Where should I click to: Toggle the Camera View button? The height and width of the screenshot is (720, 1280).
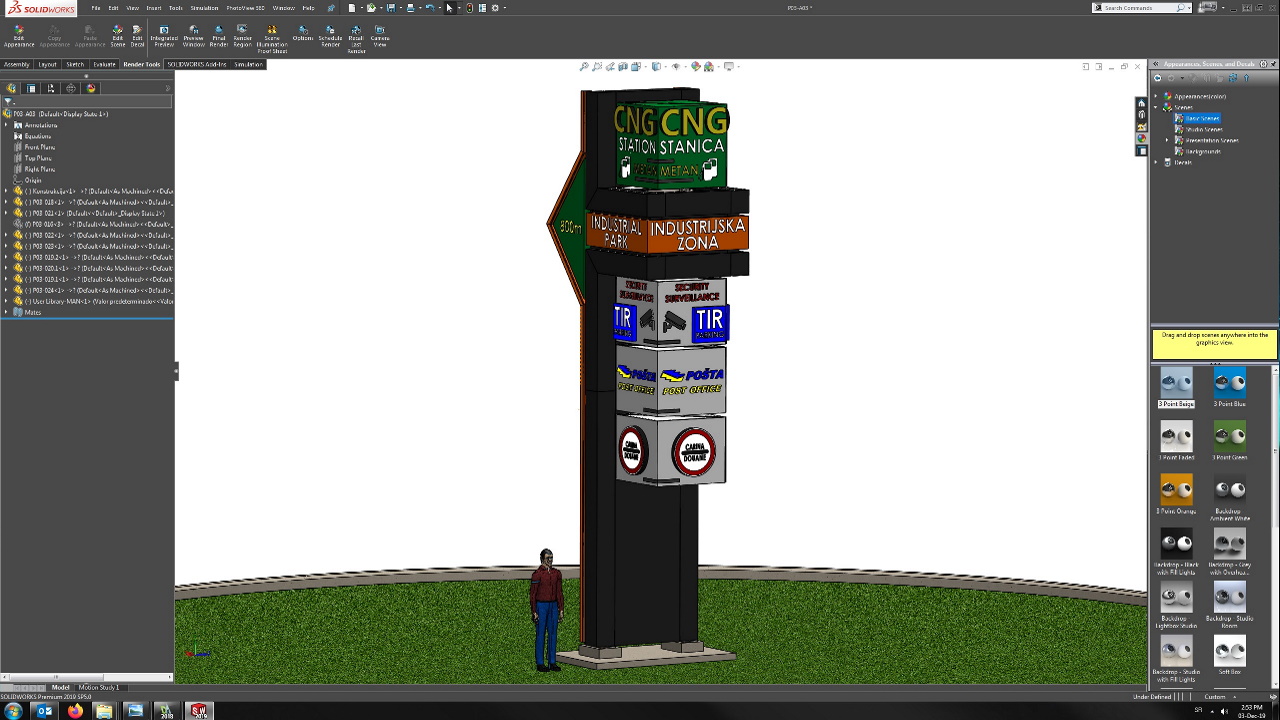(380, 35)
